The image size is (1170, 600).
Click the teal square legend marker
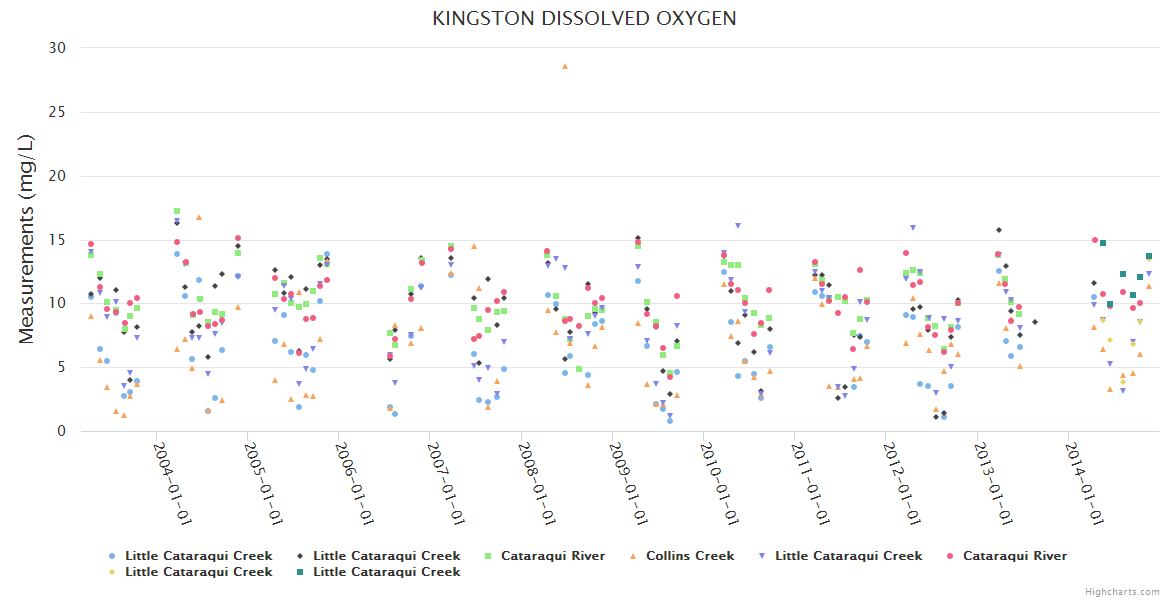pyautogui.click(x=300, y=572)
